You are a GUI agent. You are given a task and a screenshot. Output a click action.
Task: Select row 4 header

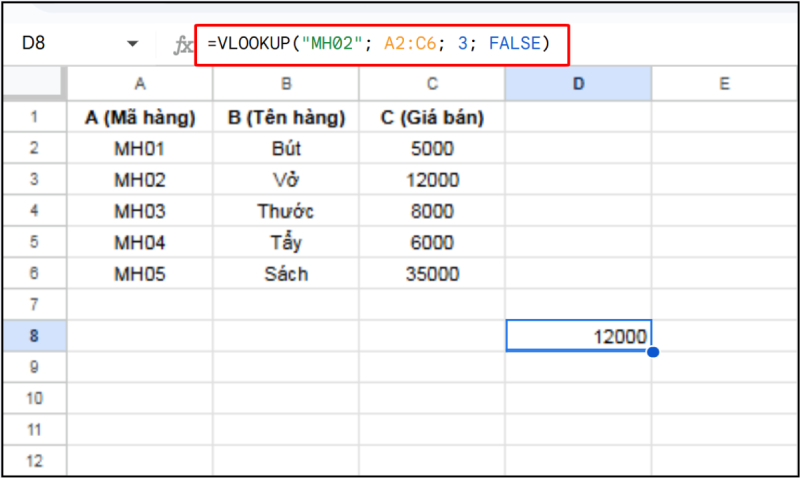[34, 211]
